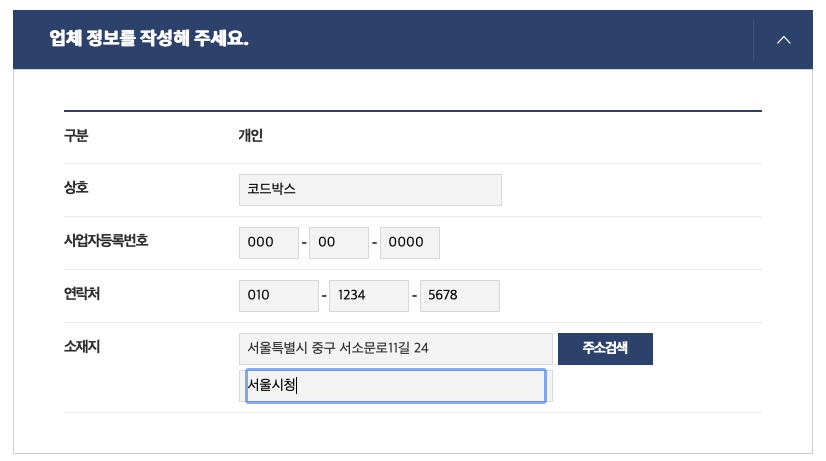Click the 연락처 prefix field showing 010
Image resolution: width=826 pixels, height=461 pixels.
[x=279, y=296]
